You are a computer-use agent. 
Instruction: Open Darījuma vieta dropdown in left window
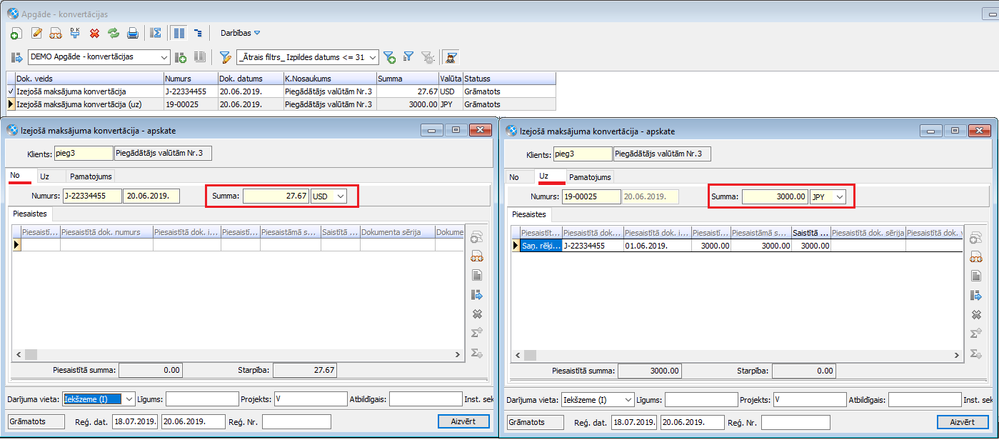click(x=129, y=399)
